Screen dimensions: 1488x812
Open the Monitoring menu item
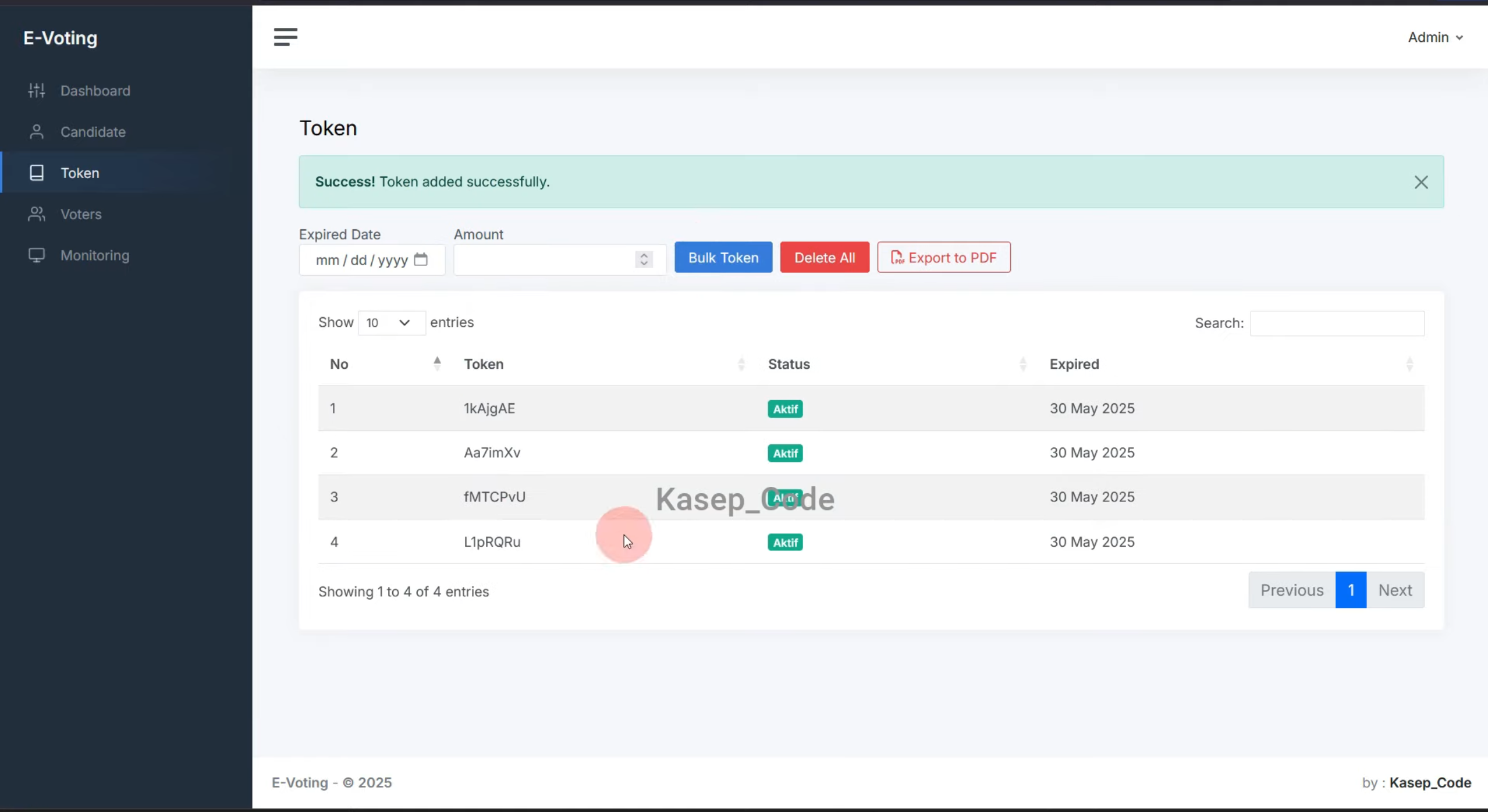tap(95, 255)
